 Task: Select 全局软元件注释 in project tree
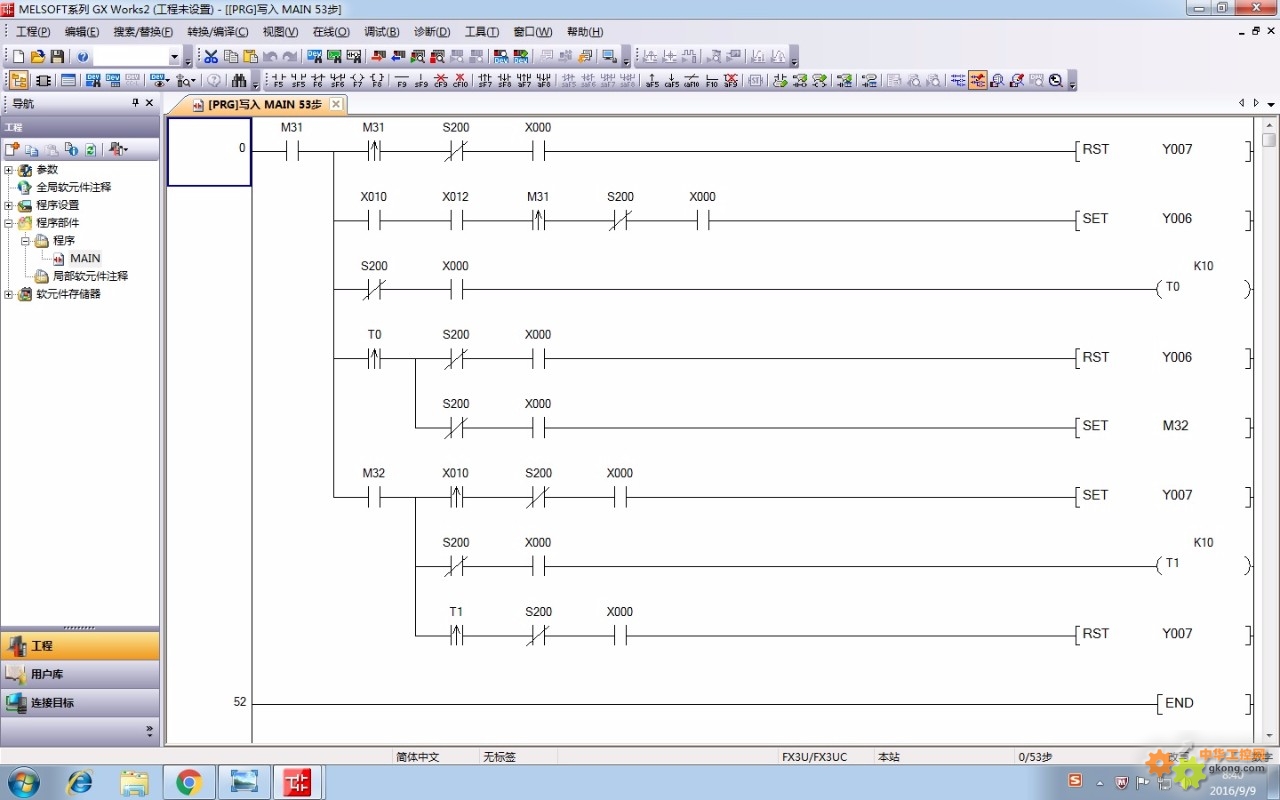click(74, 187)
